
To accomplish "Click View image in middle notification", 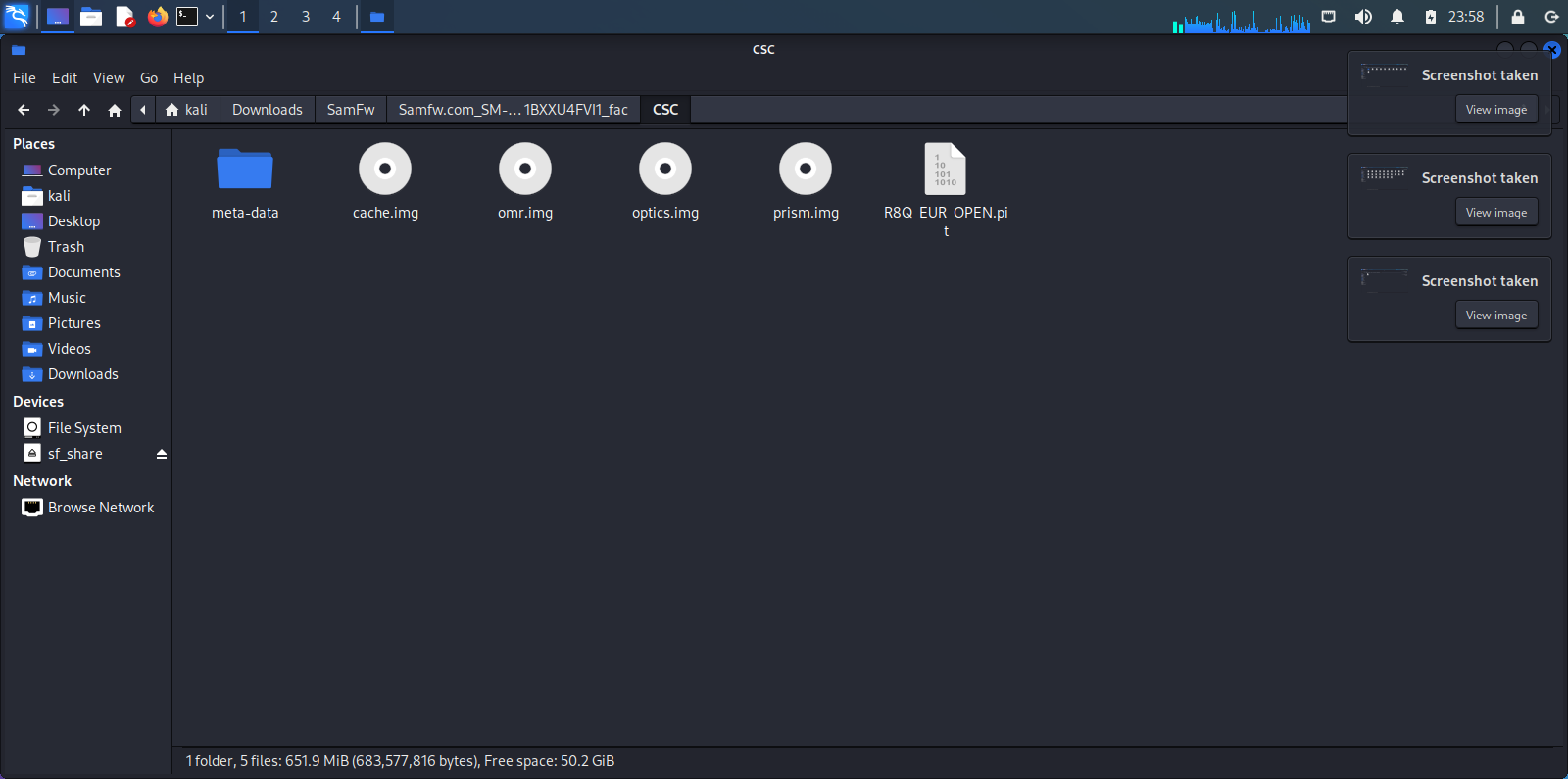I will pos(1496,213).
